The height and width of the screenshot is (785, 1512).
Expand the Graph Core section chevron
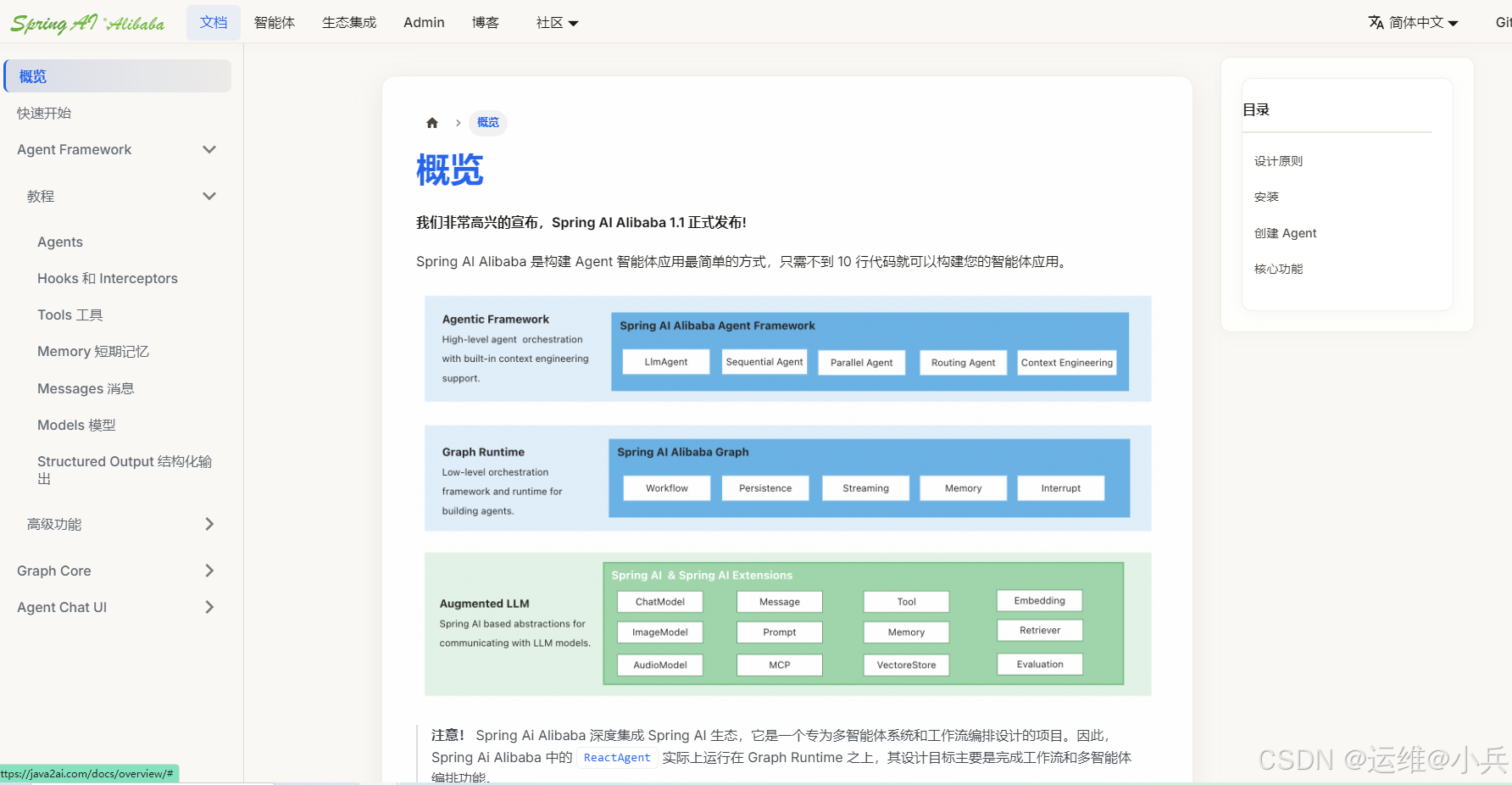(x=209, y=571)
